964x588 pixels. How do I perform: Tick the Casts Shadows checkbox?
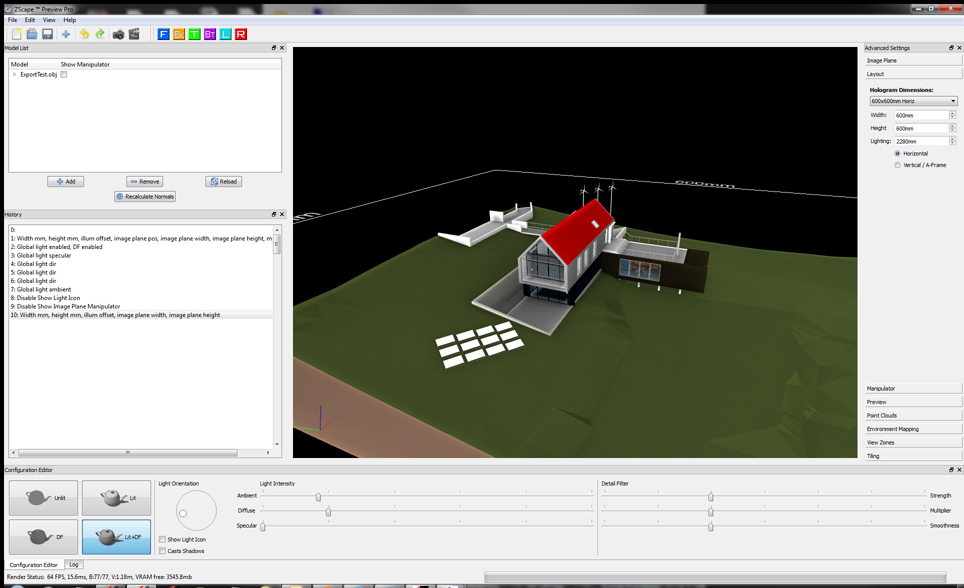click(x=163, y=551)
